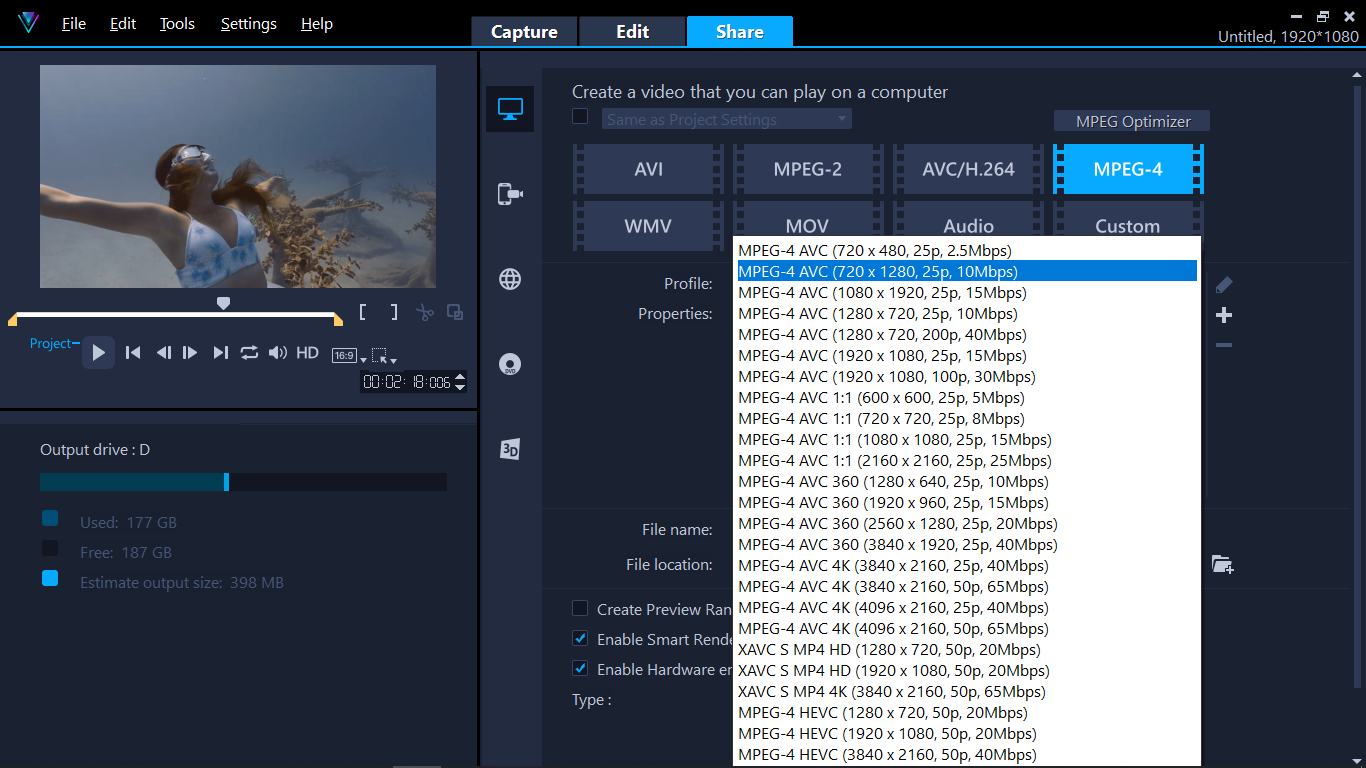Click the MPEG Optimizer button
This screenshot has width=1366, height=768.
pos(1132,121)
